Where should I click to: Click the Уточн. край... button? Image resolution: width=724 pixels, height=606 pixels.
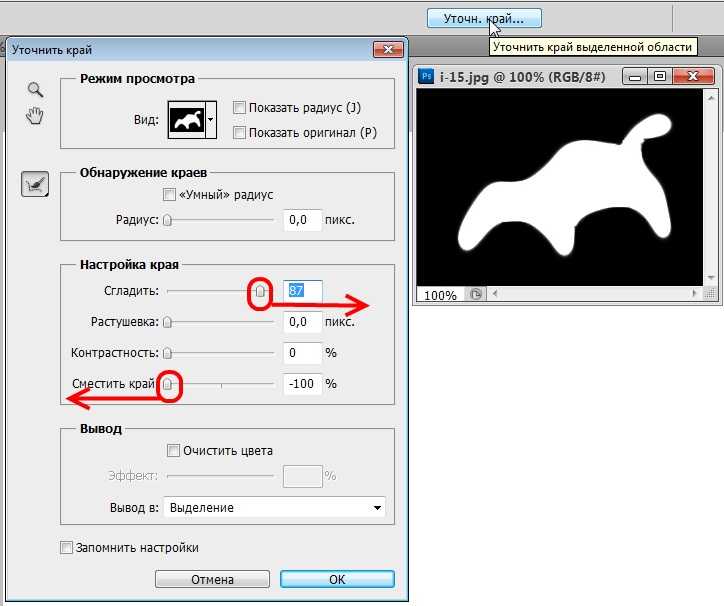coord(484,19)
